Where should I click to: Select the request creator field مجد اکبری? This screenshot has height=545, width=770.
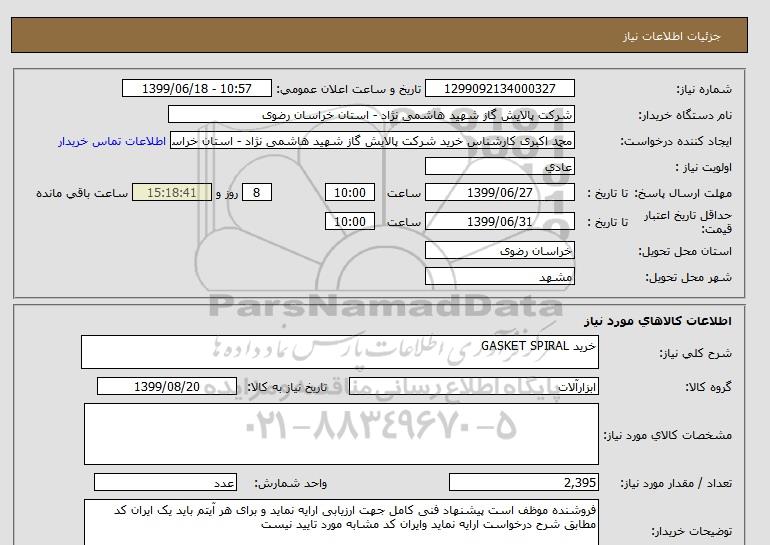372,140
